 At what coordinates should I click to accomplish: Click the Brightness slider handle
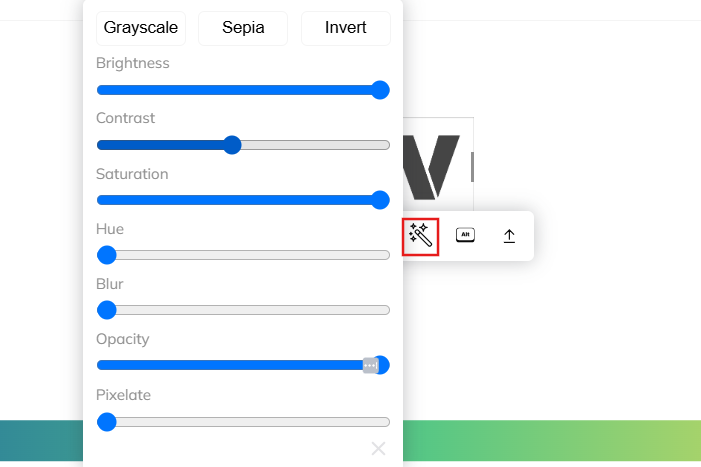coord(380,90)
